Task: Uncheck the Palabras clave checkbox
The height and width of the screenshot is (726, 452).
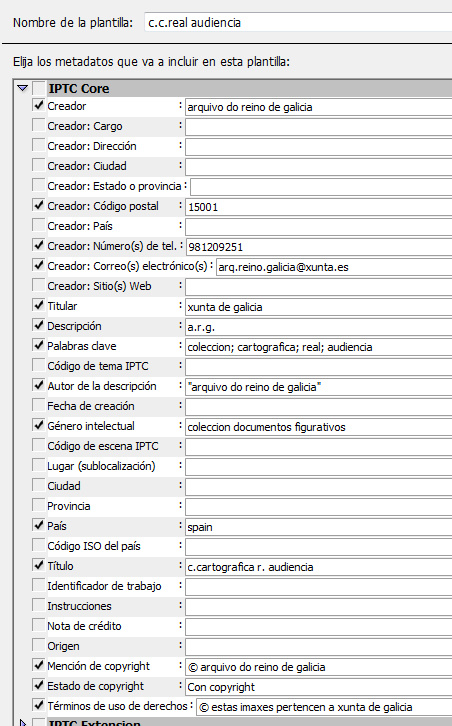Action: [x=39, y=345]
